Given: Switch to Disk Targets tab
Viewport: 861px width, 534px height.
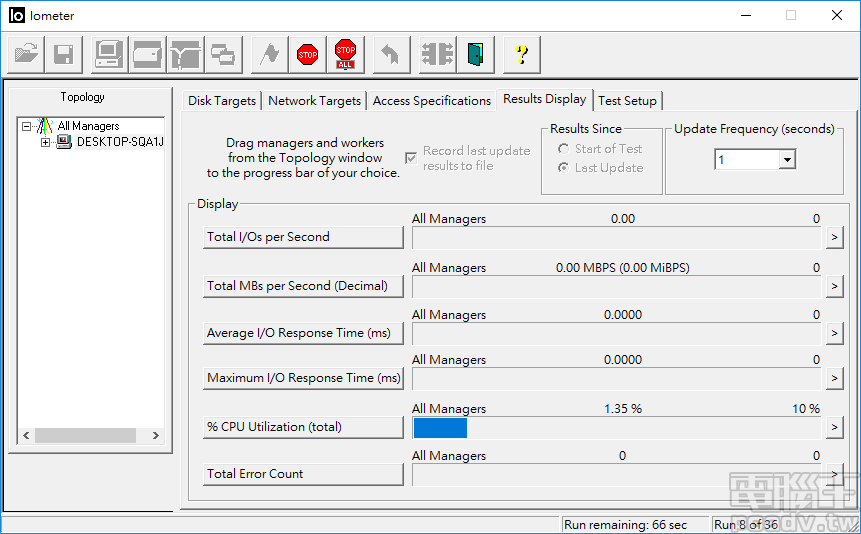Looking at the screenshot, I should tap(222, 101).
